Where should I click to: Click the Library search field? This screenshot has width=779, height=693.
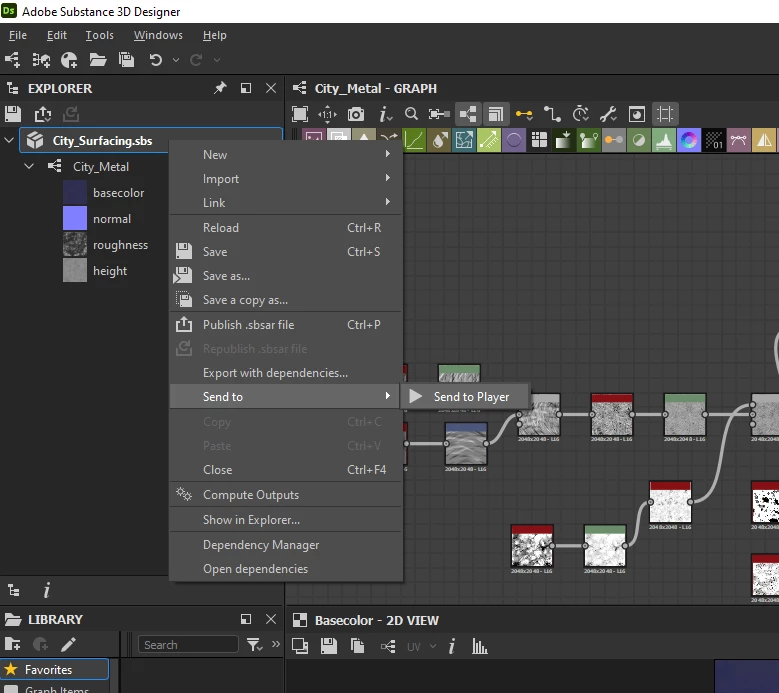(x=188, y=645)
